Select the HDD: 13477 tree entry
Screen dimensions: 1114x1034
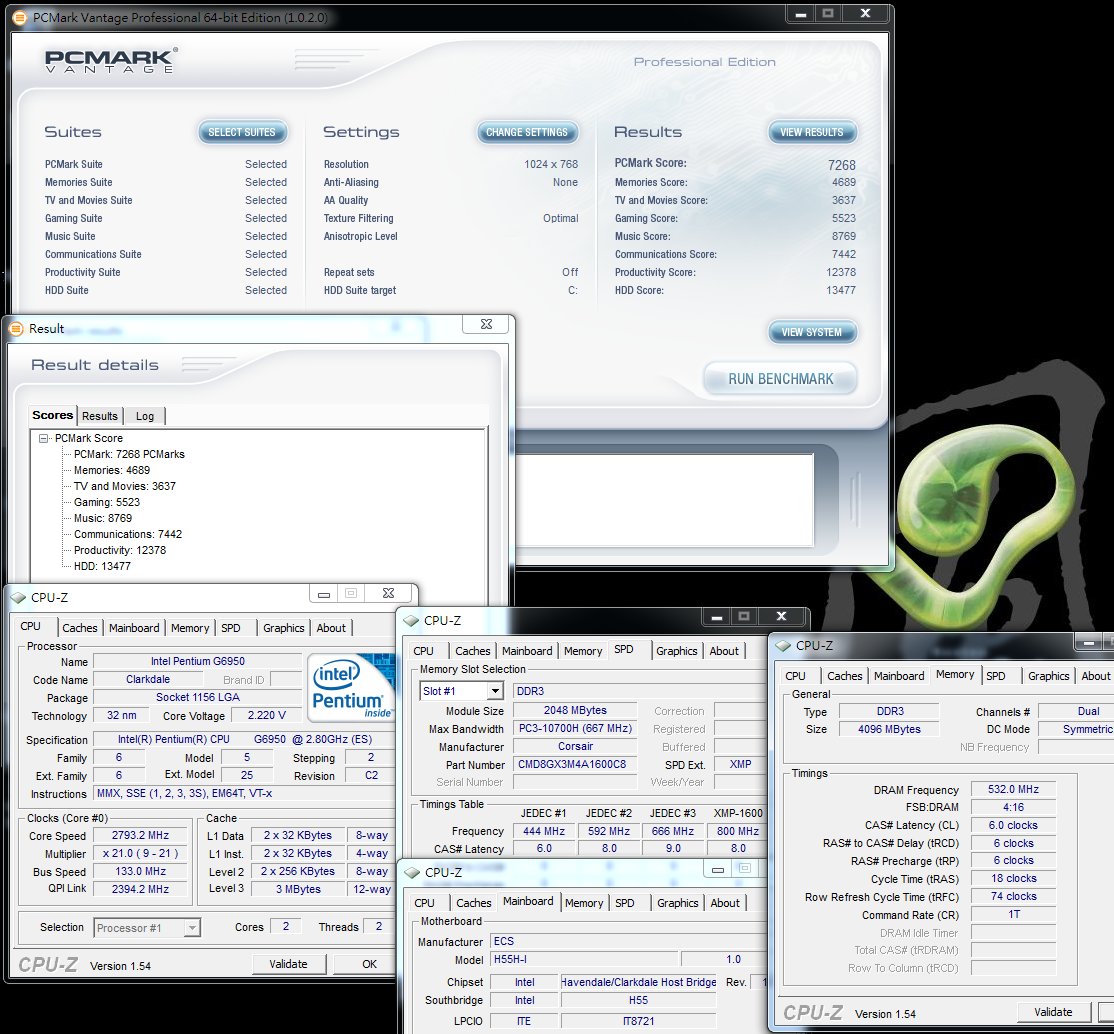102,566
